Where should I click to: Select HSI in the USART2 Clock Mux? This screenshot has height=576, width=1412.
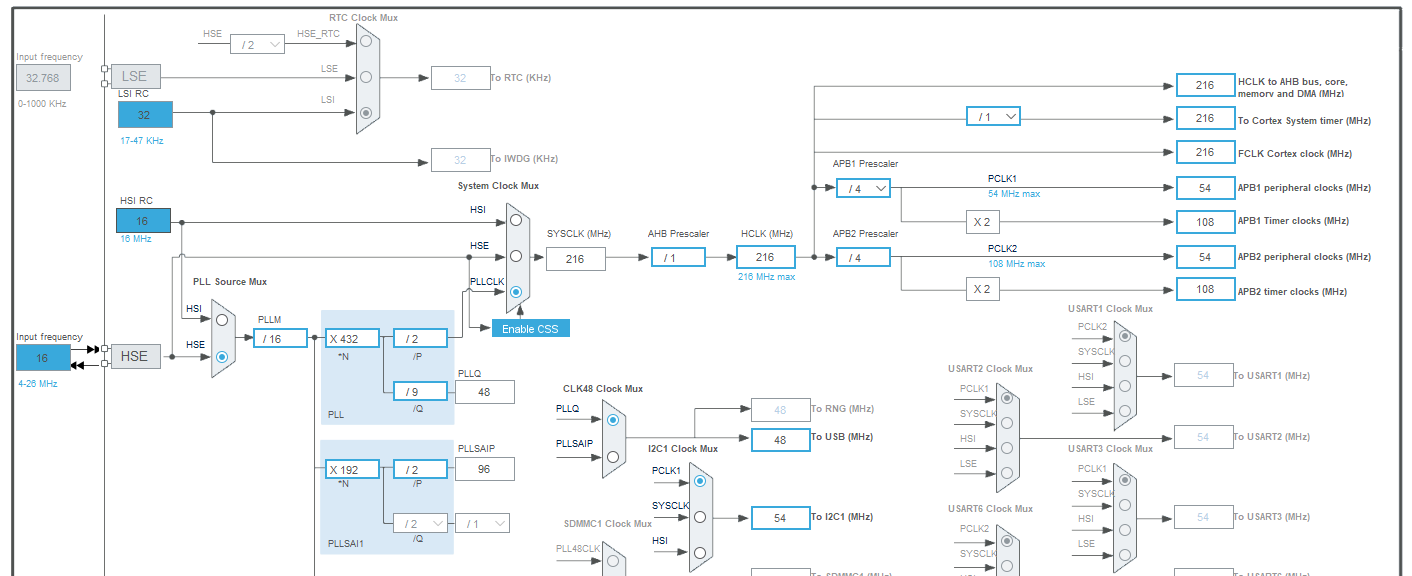pyautogui.click(x=1005, y=447)
